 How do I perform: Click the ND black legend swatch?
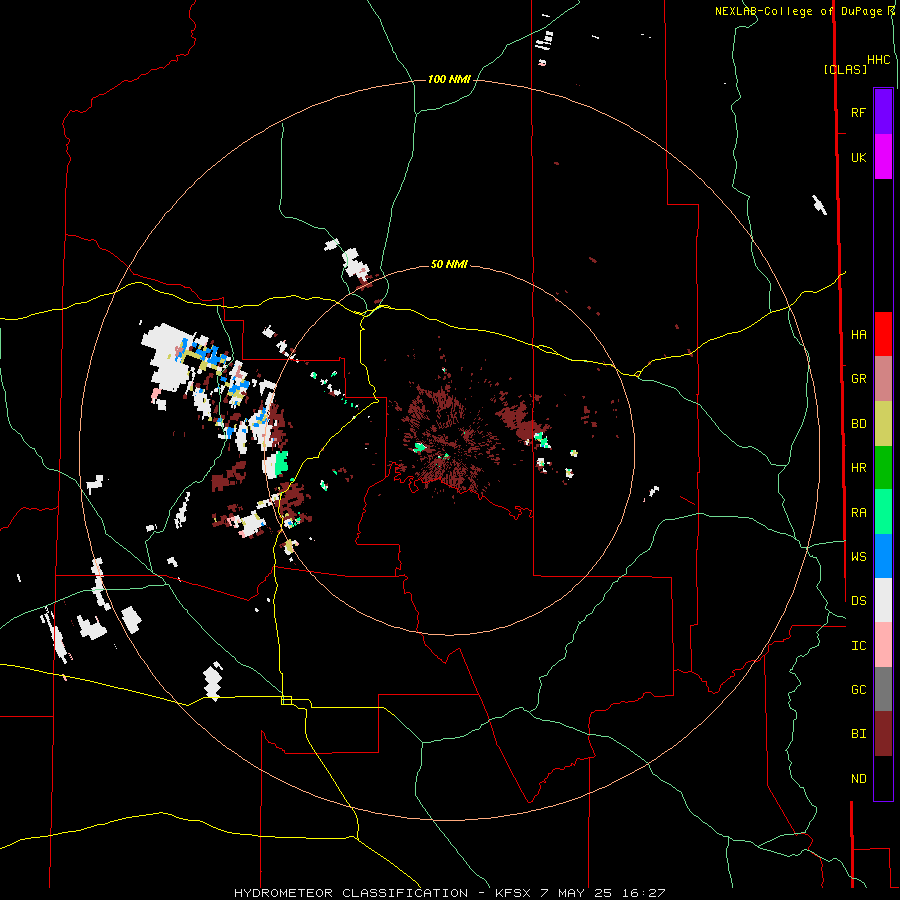883,778
